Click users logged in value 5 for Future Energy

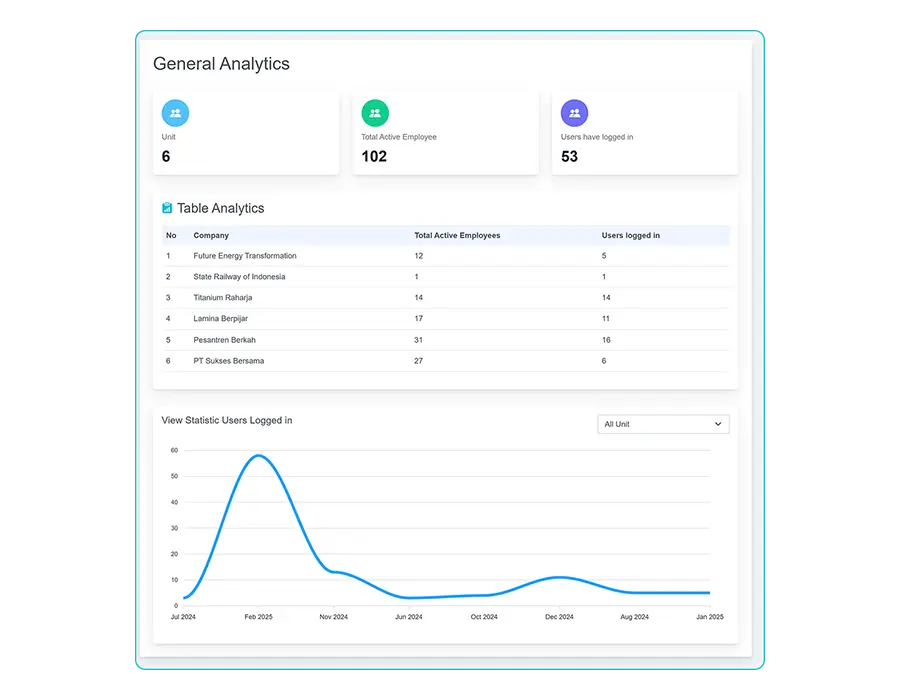pos(604,256)
